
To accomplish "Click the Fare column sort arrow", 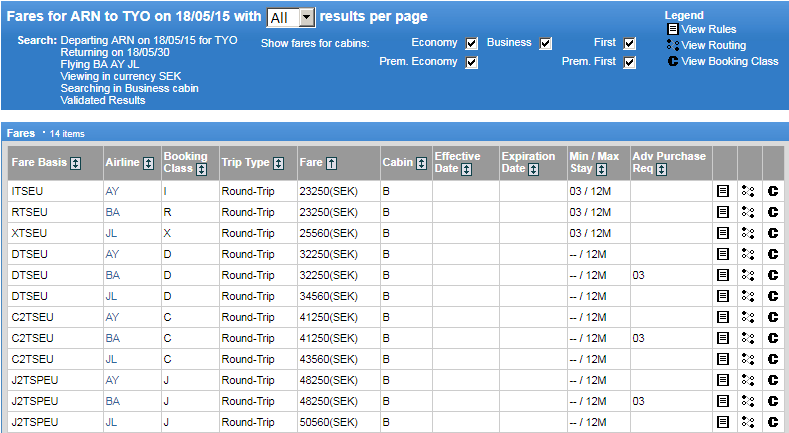I will 331,163.
